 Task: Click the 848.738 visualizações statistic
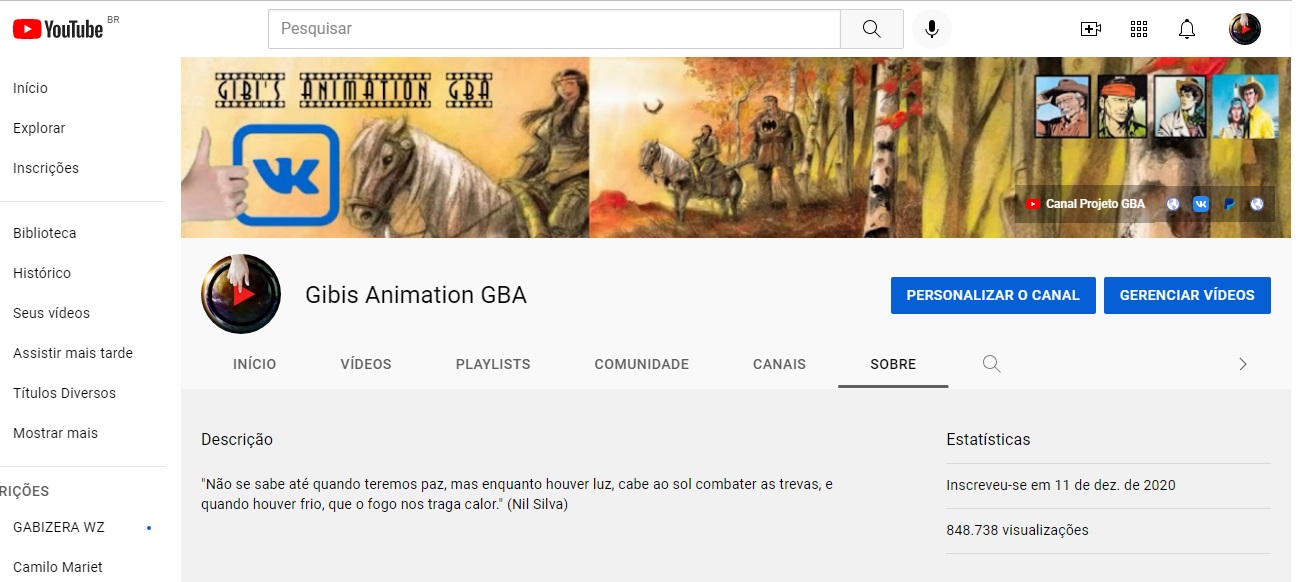1017,530
